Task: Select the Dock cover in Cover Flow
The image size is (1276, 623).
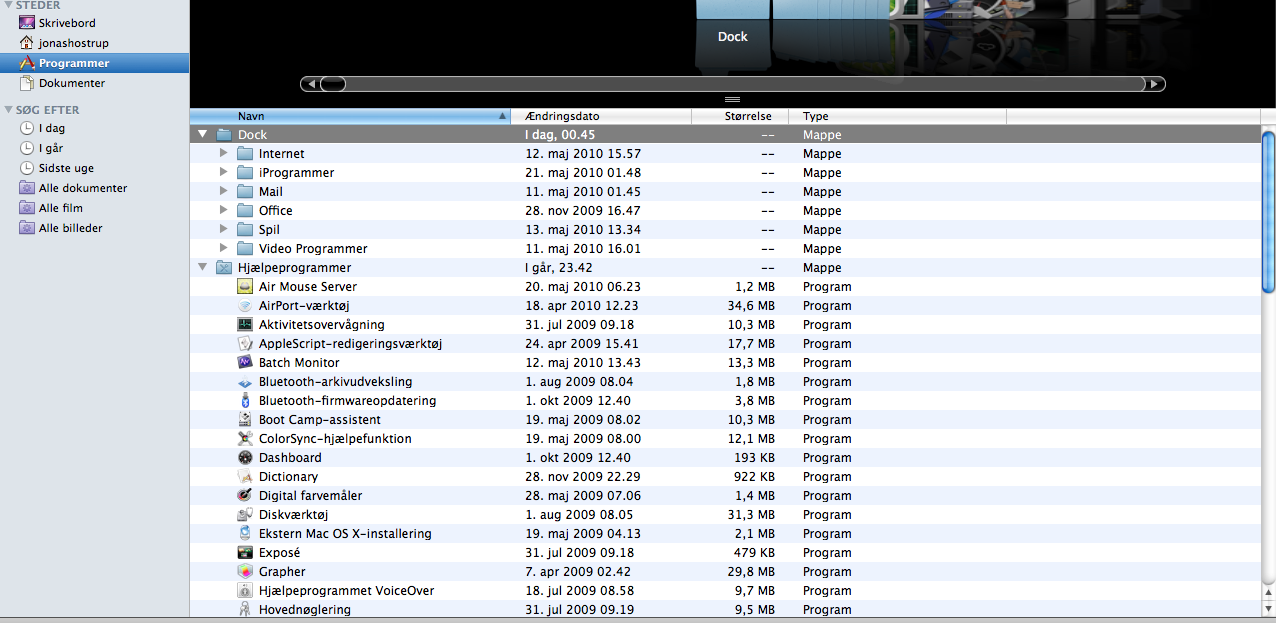Action: [x=733, y=12]
